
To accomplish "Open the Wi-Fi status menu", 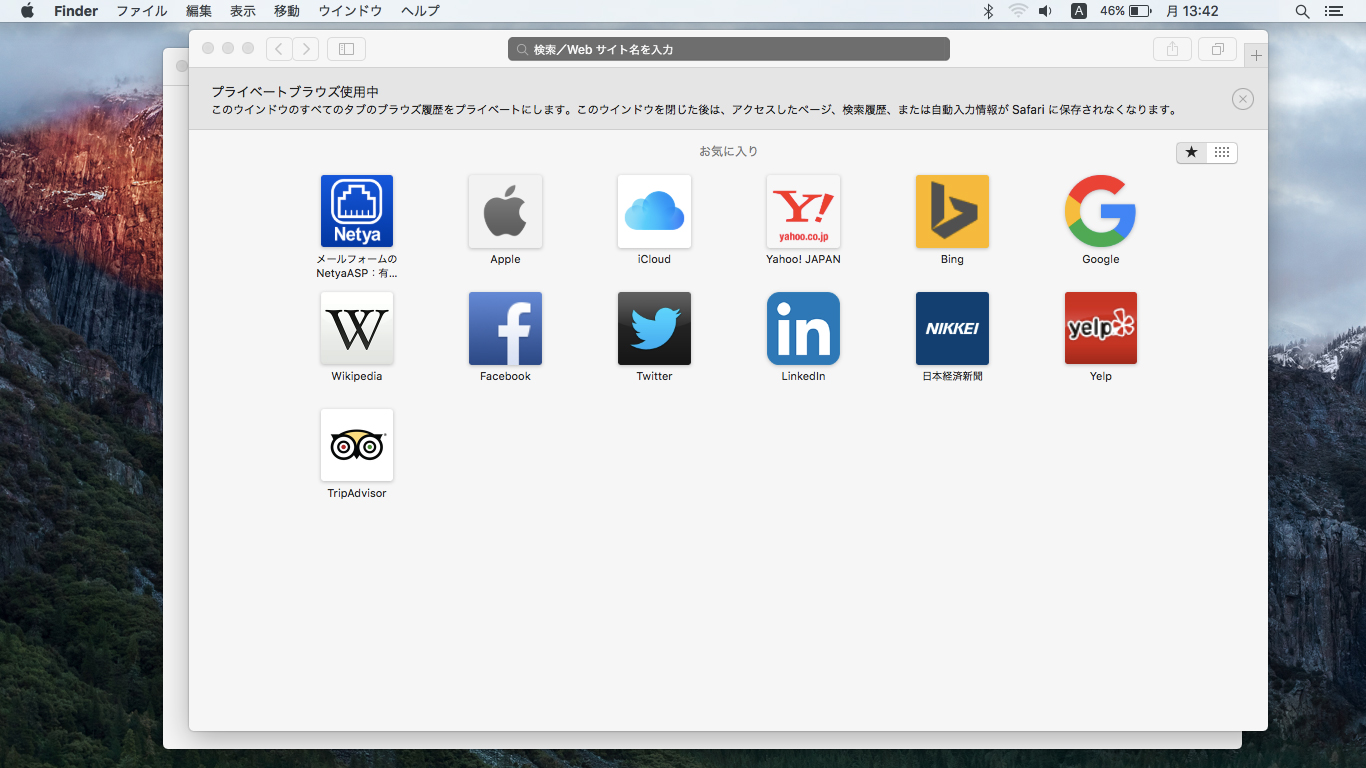I will [x=1018, y=11].
